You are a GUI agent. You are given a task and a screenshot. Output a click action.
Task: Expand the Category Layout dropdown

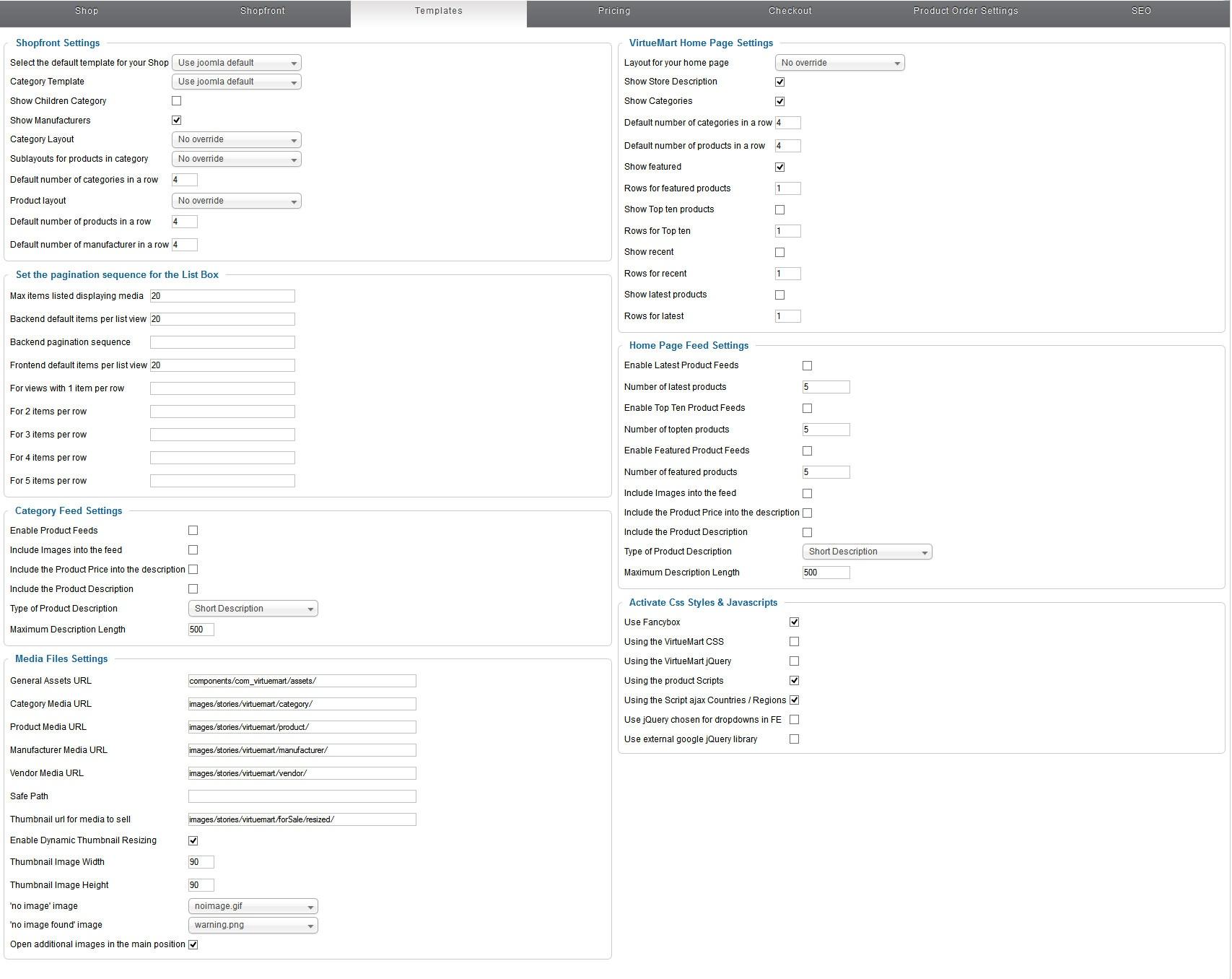[237, 140]
